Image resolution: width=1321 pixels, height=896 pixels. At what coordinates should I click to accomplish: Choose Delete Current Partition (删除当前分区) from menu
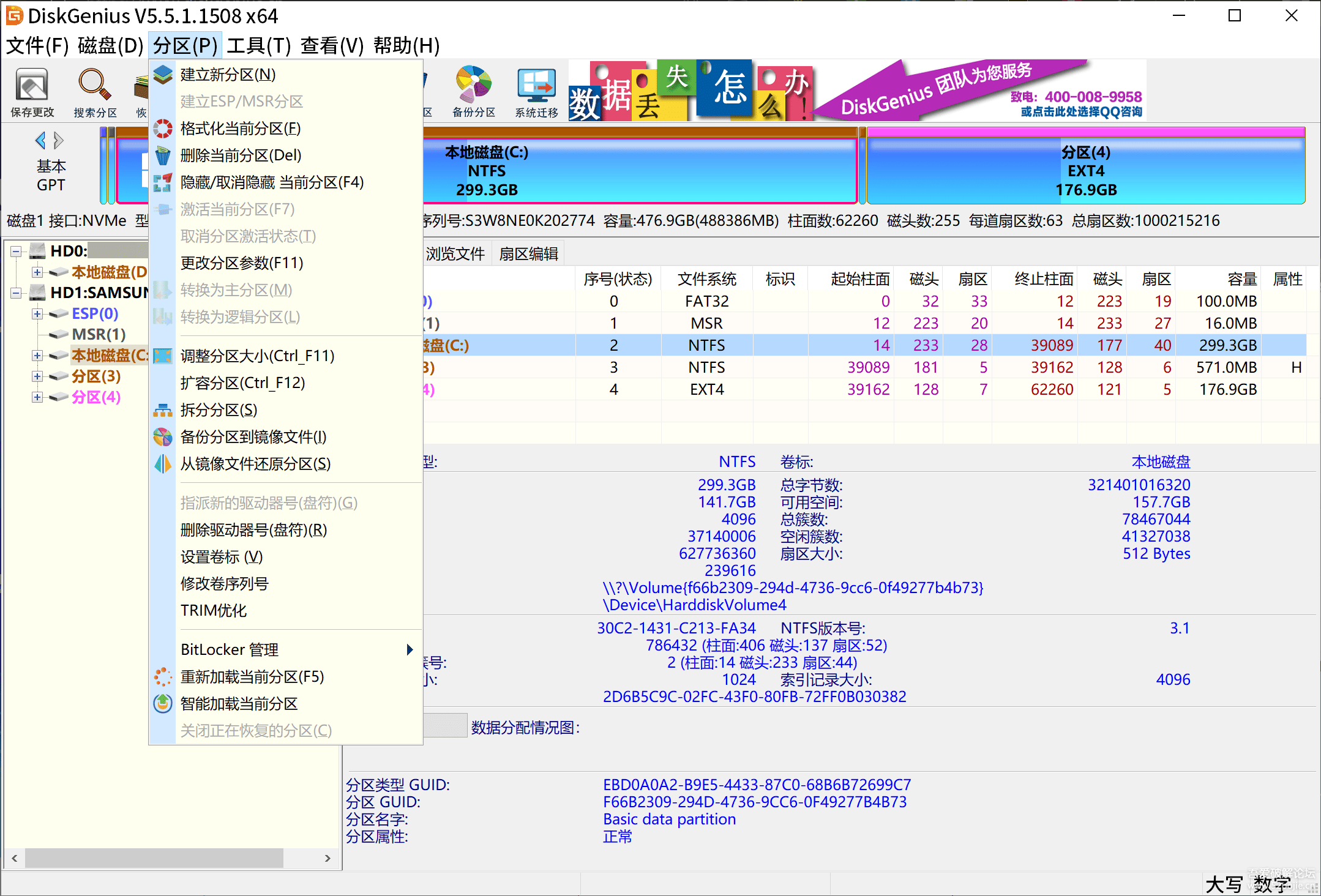pyautogui.click(x=241, y=155)
